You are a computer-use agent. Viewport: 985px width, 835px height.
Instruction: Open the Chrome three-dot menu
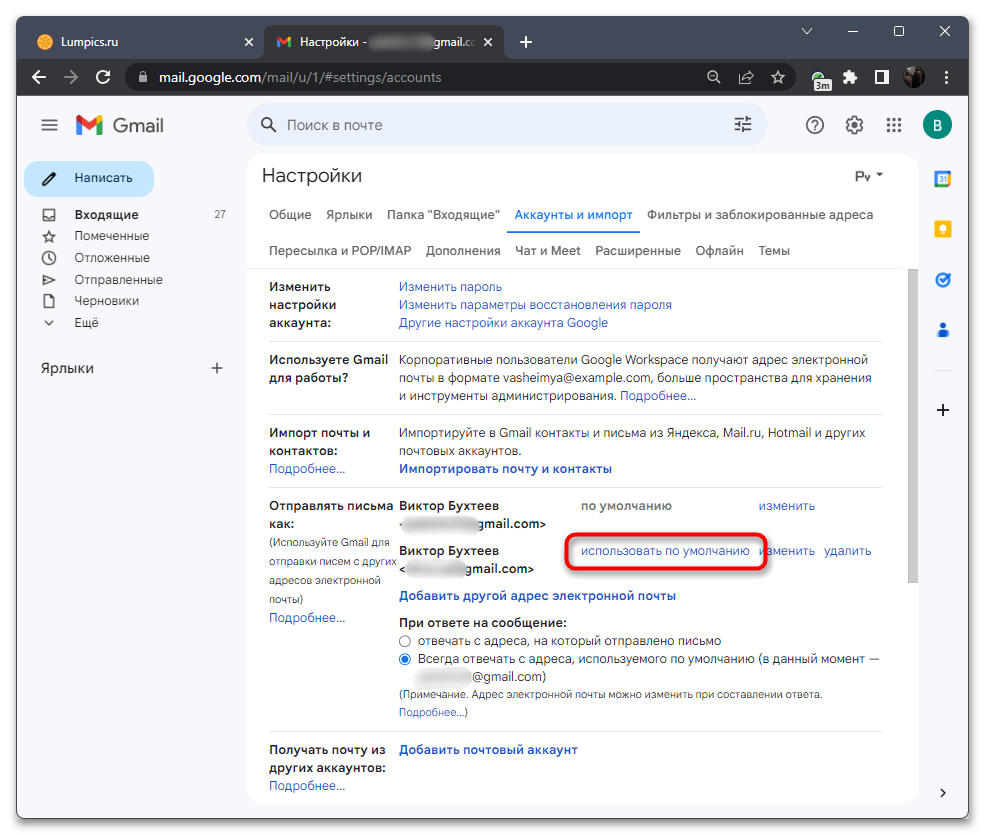(x=946, y=77)
